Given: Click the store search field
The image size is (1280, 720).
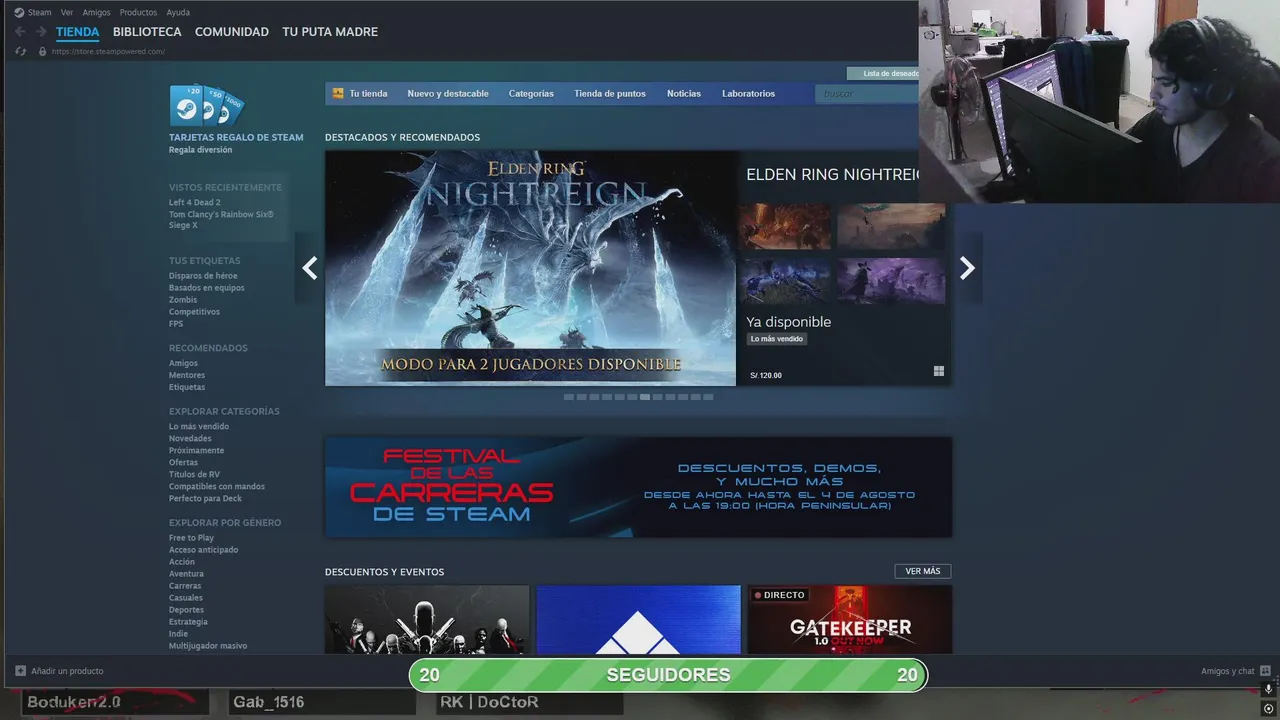Looking at the screenshot, I should (867, 94).
